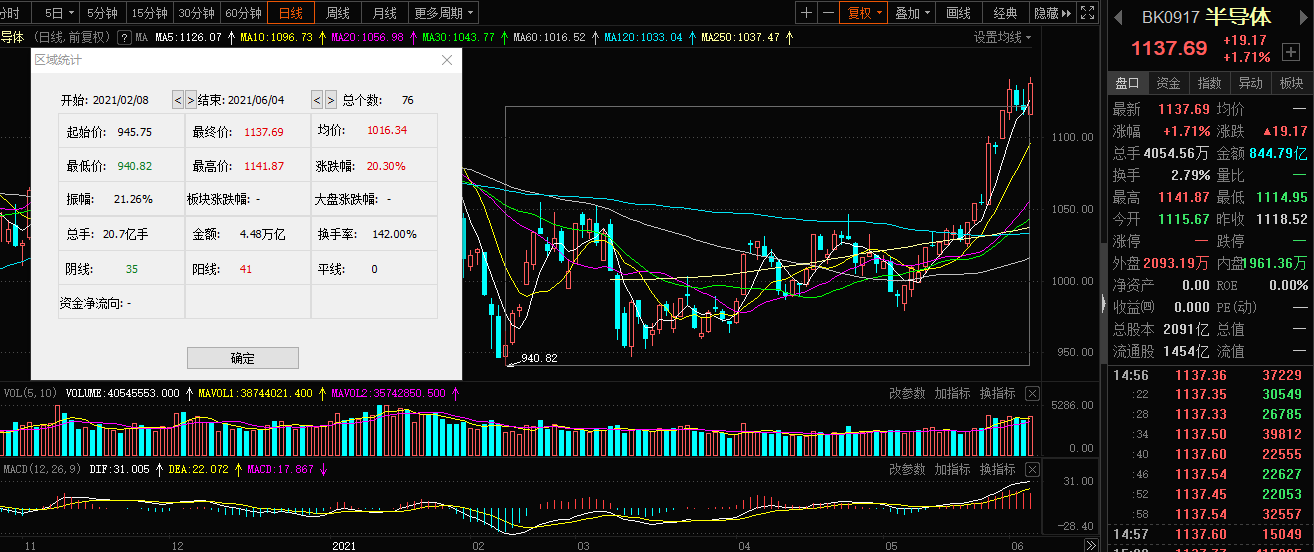Click the plus zoom-in chart icon
Screen dimensions: 1314x552
point(807,13)
